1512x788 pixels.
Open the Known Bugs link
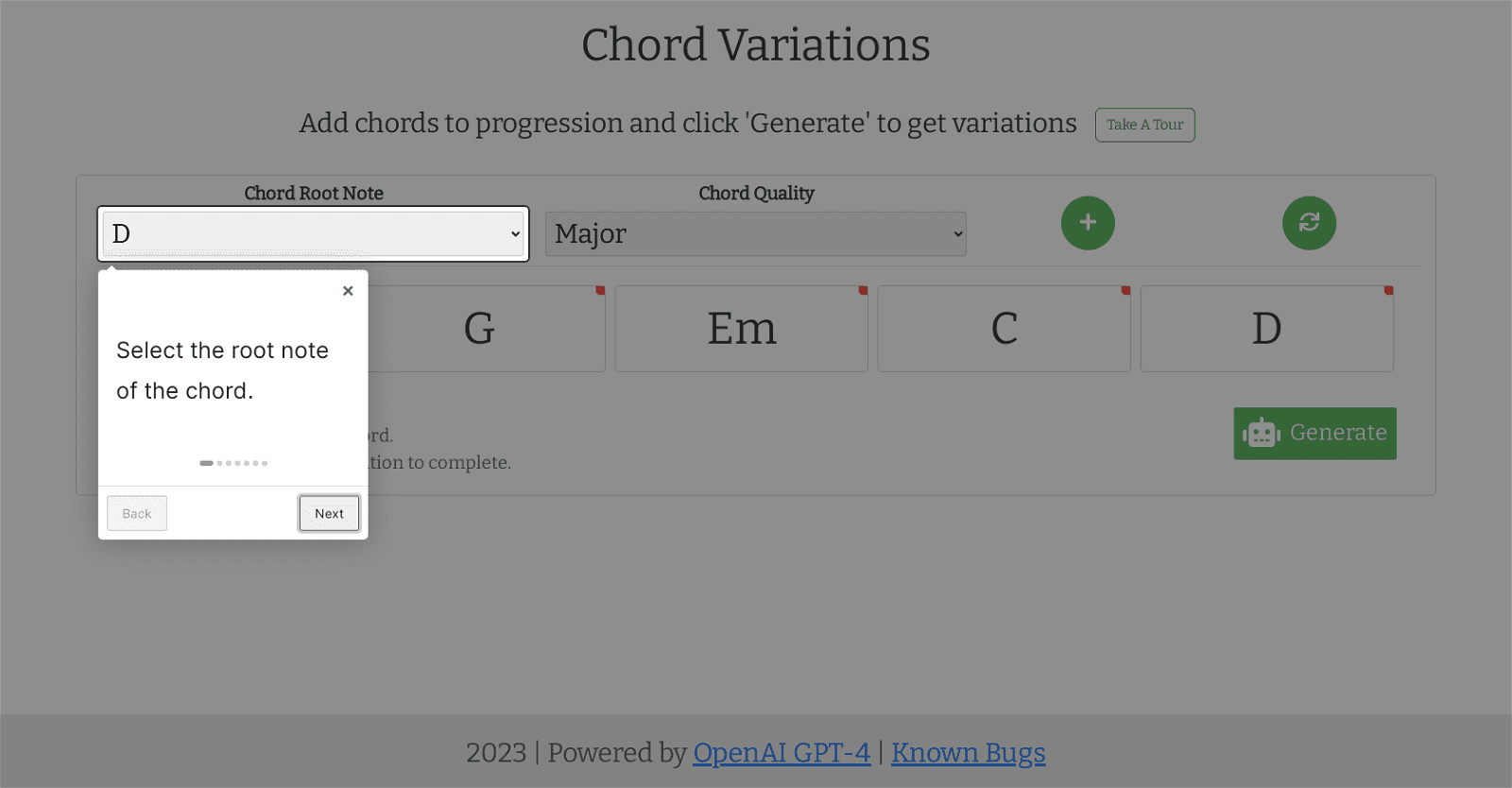coord(968,752)
